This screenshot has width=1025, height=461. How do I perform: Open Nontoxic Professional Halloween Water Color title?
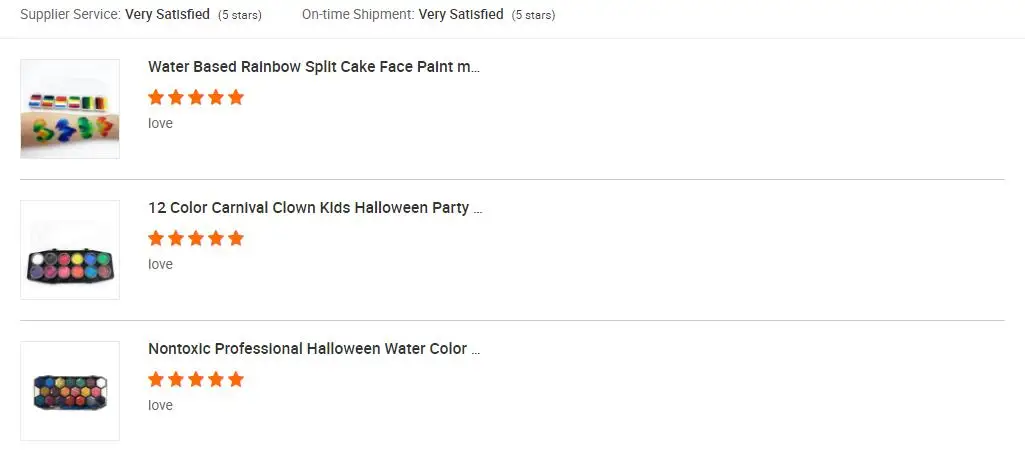pyautogui.click(x=314, y=349)
